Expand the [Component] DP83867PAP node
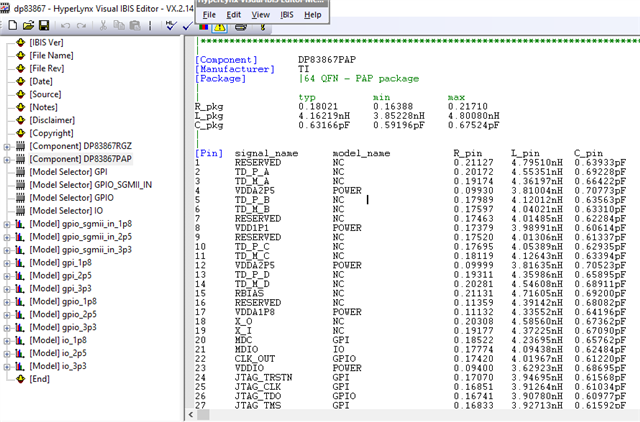Image resolution: width=640 pixels, height=422 pixels. point(7,160)
